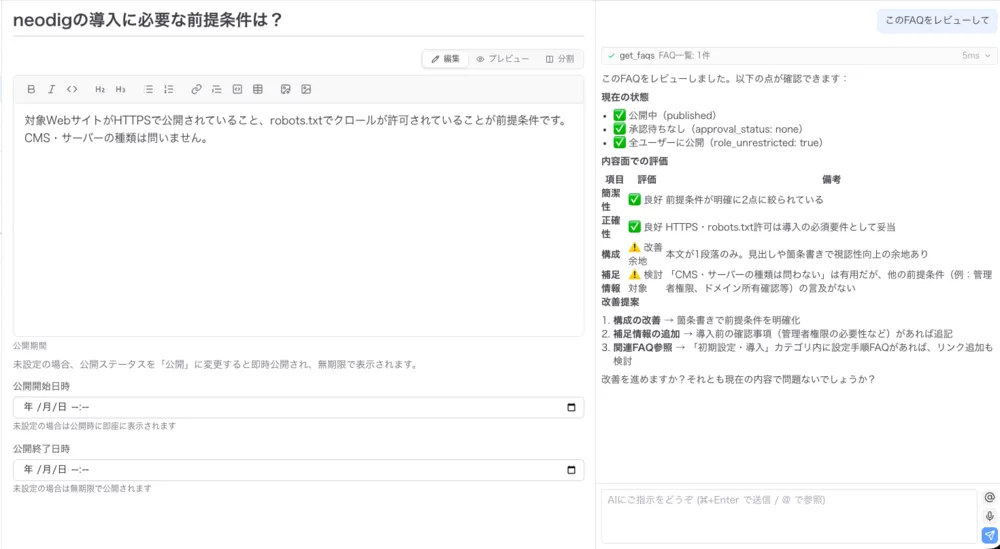Send the message with the paper plane icon
Screen dimensions: 1000x549
pos(989,535)
